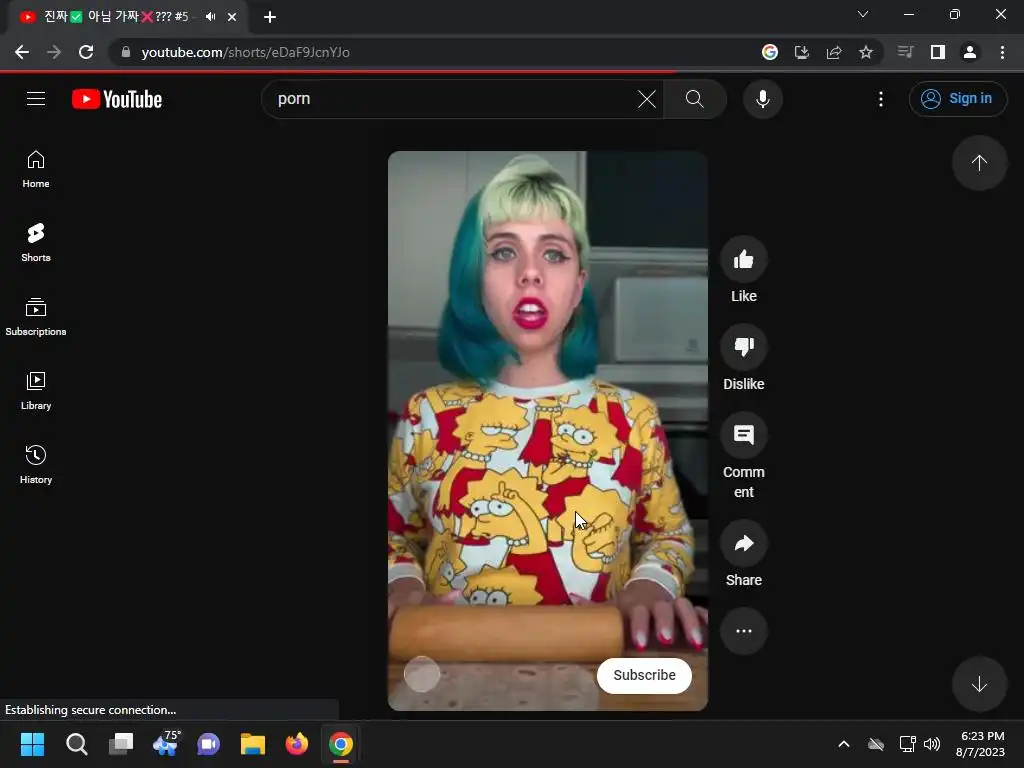Install app icon in address bar
Viewport: 1024px width, 768px height.
802,52
